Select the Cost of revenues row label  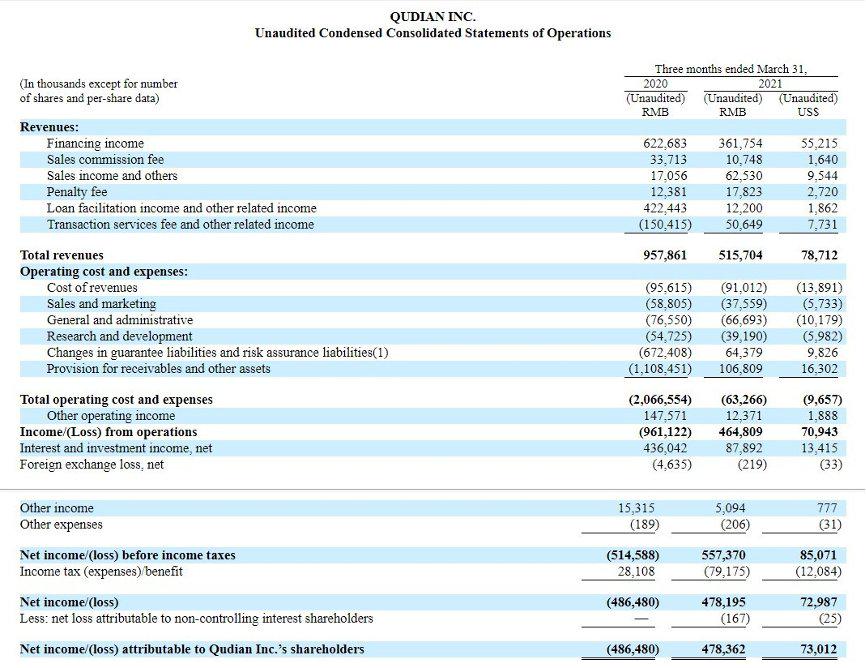click(x=92, y=288)
